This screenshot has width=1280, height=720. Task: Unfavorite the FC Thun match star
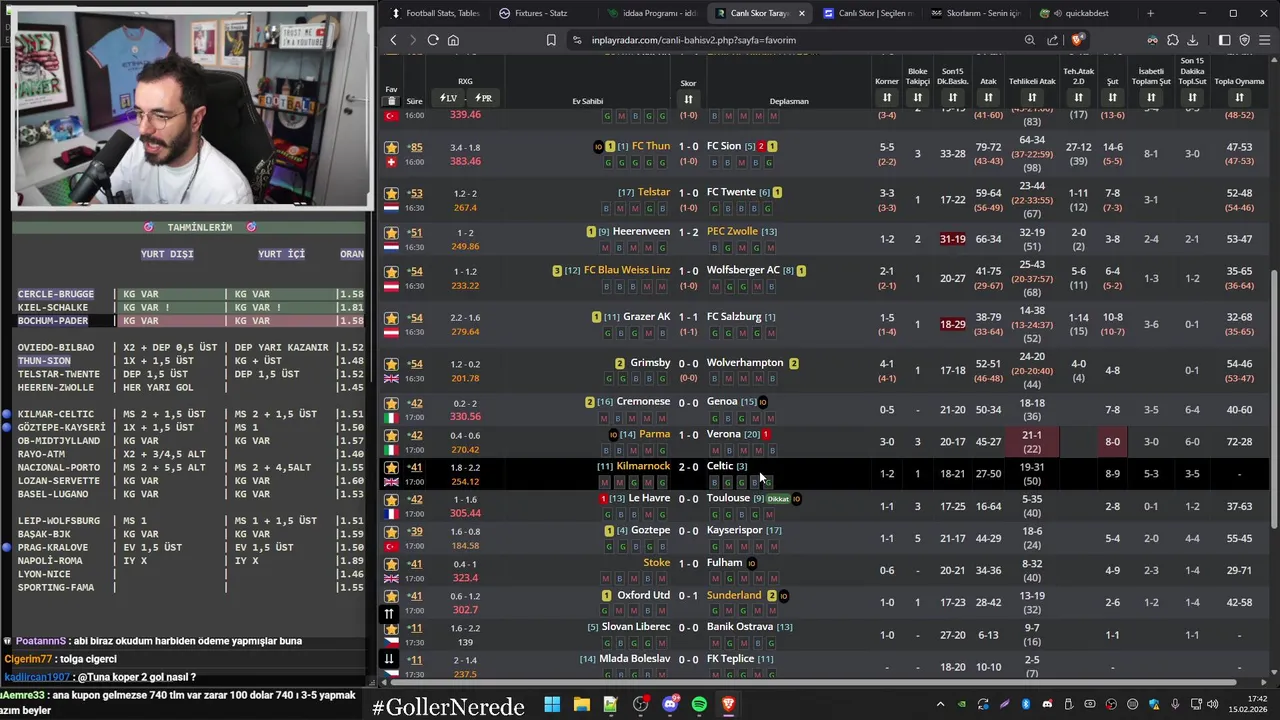391,147
